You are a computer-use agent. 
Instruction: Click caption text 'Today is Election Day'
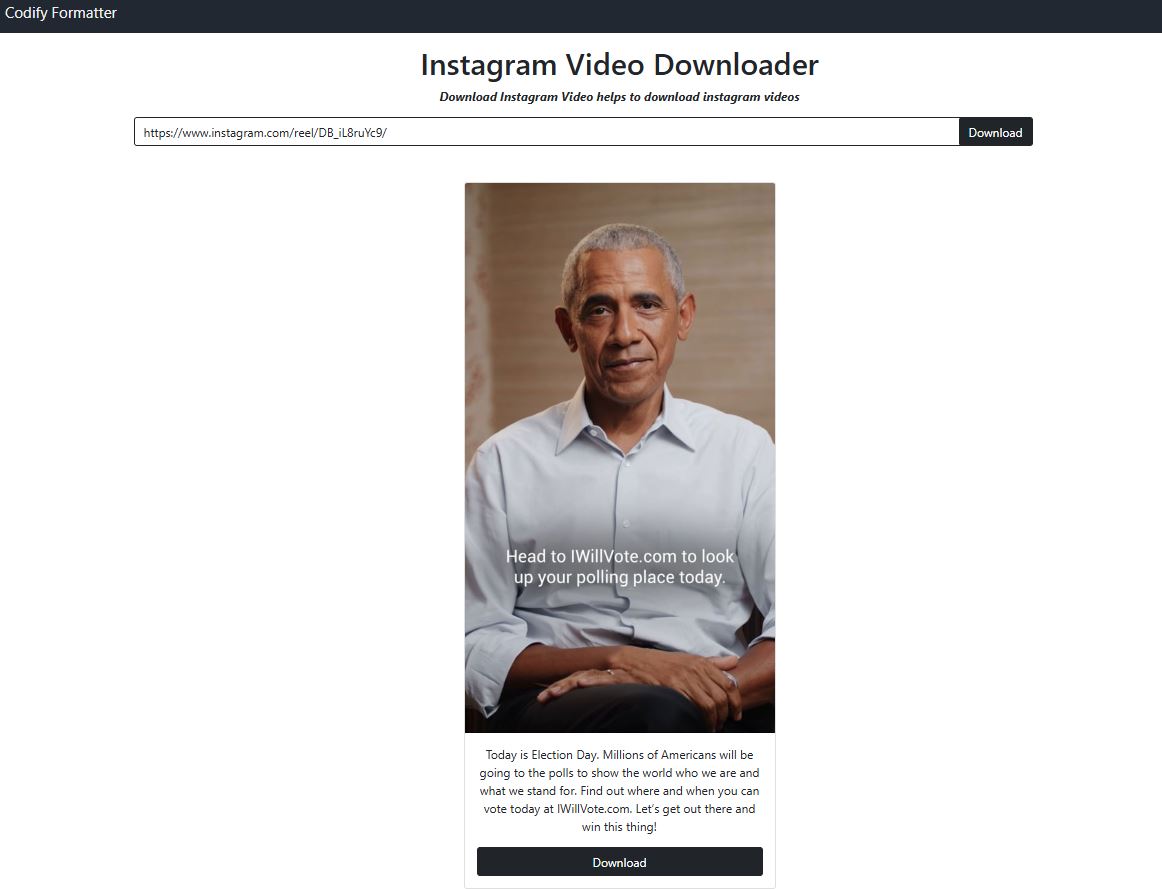click(541, 755)
